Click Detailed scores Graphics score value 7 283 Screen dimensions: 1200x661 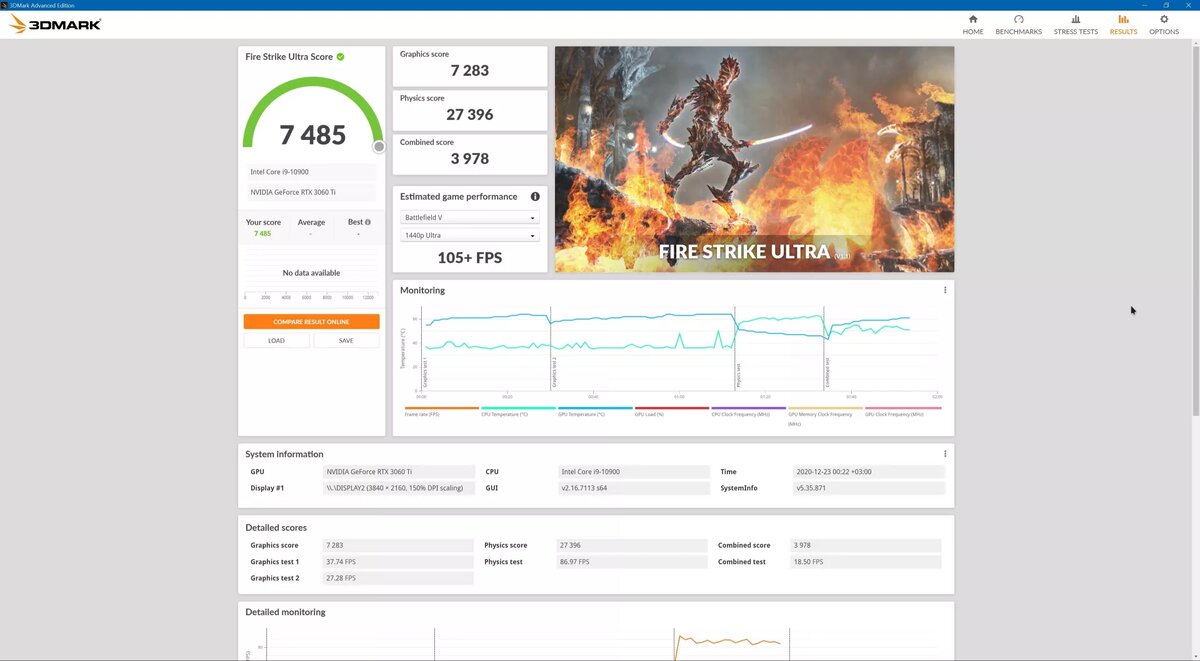tap(398, 546)
